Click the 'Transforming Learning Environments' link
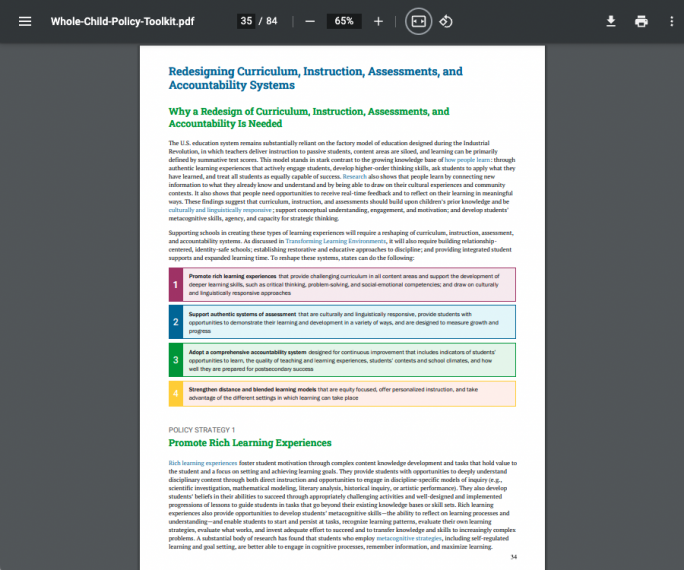This screenshot has width=684, height=570. [x=334, y=241]
